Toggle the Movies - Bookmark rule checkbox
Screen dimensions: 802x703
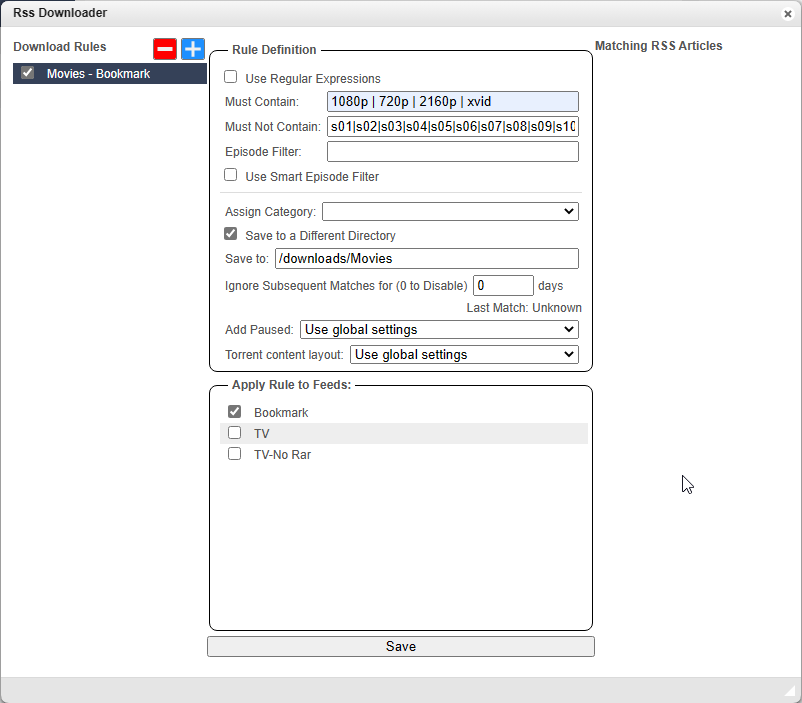(x=28, y=73)
